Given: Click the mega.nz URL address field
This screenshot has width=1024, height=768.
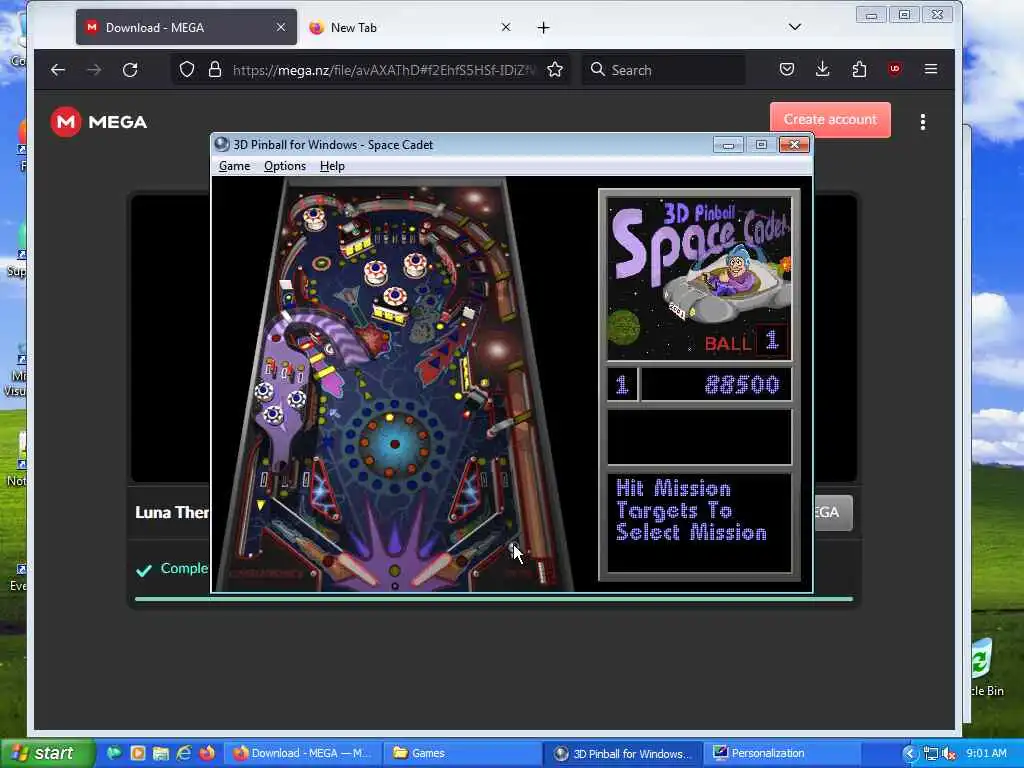Looking at the screenshot, I should click(383, 70).
